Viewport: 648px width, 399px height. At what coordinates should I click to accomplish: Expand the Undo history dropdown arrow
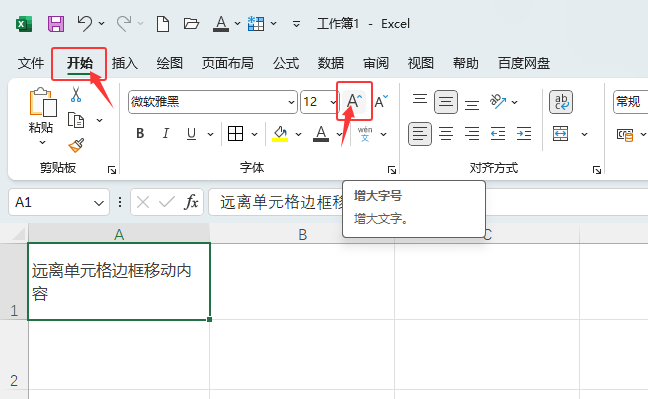pos(102,24)
